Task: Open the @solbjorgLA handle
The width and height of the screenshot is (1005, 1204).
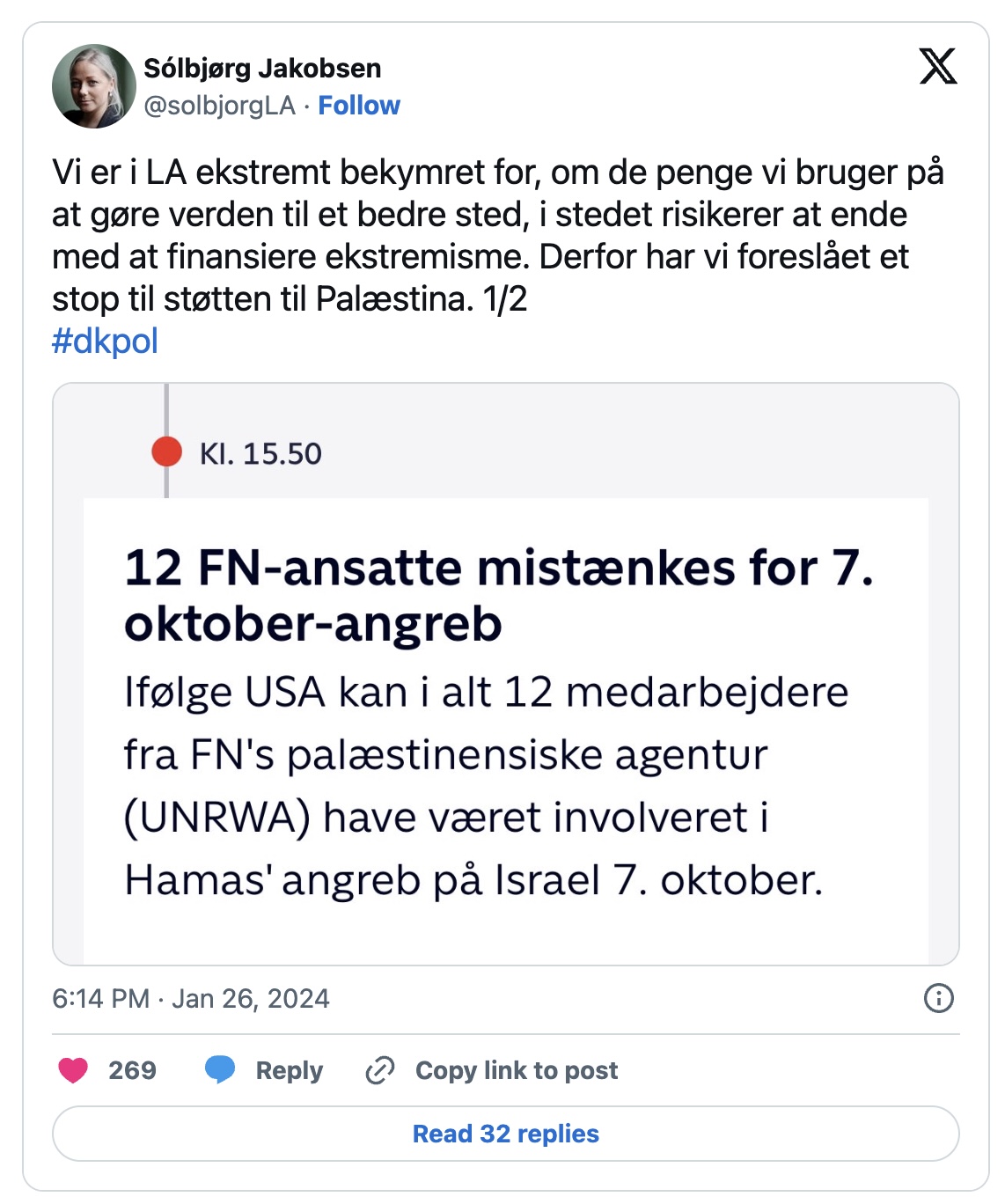Action: 219,106
